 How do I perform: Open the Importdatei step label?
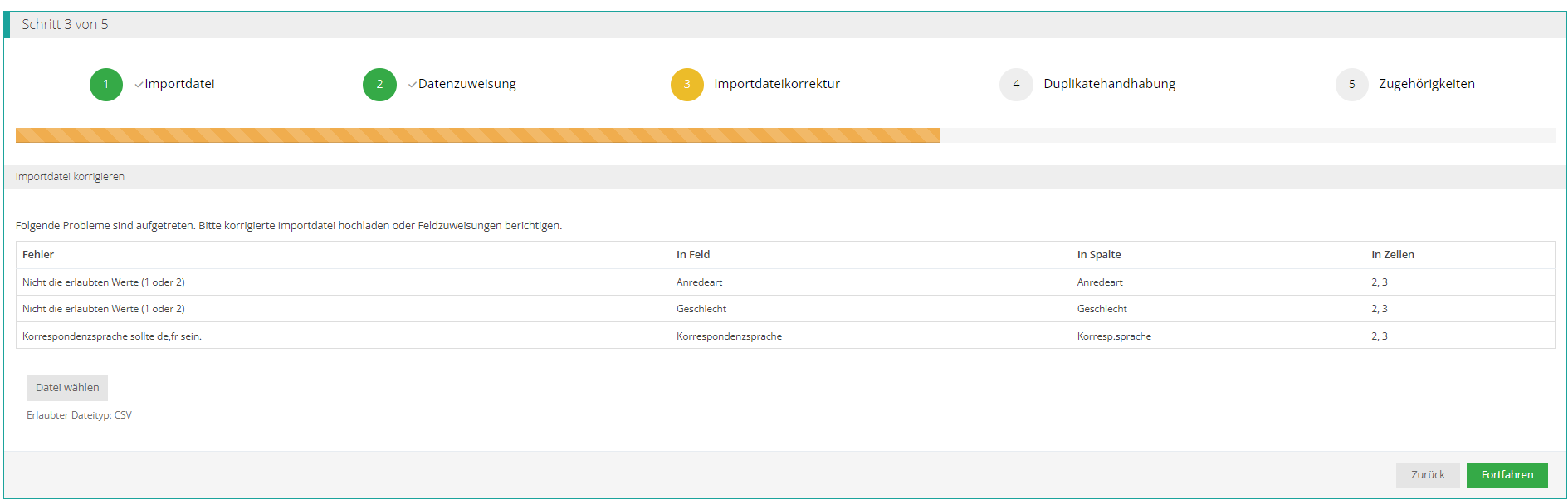179,84
